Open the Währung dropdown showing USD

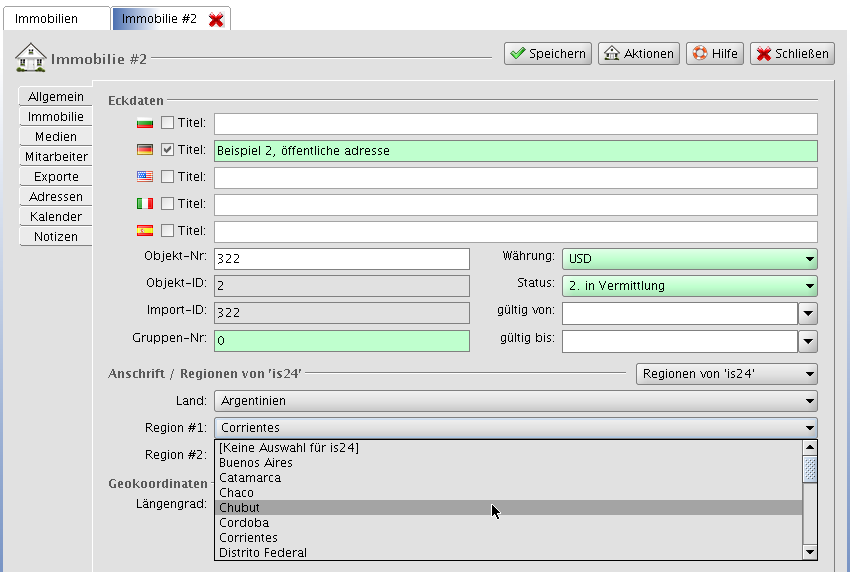[689, 259]
